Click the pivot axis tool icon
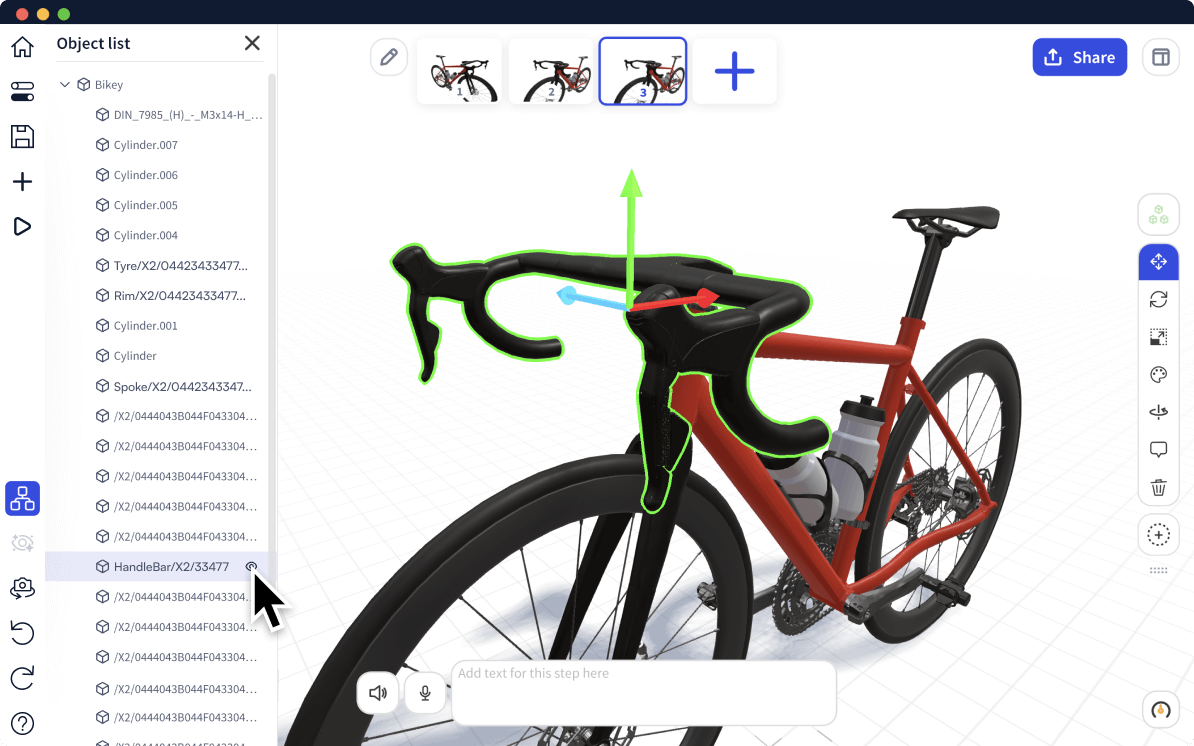The width and height of the screenshot is (1194, 746). 1158,412
